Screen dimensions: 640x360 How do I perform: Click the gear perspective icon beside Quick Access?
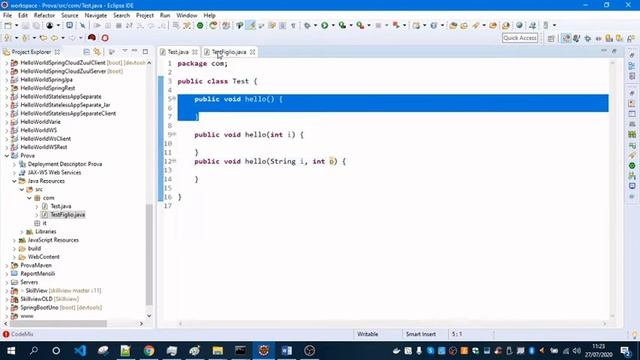588,38
